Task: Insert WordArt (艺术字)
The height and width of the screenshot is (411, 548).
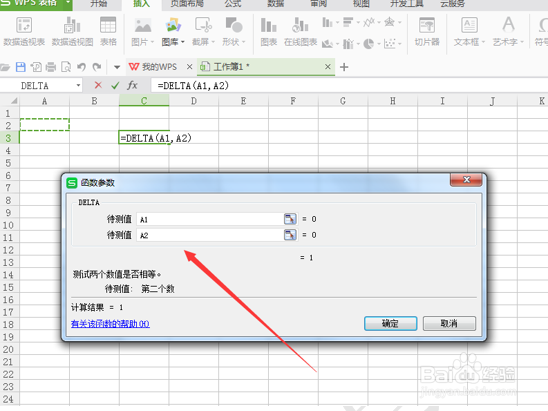Action: pos(508,26)
